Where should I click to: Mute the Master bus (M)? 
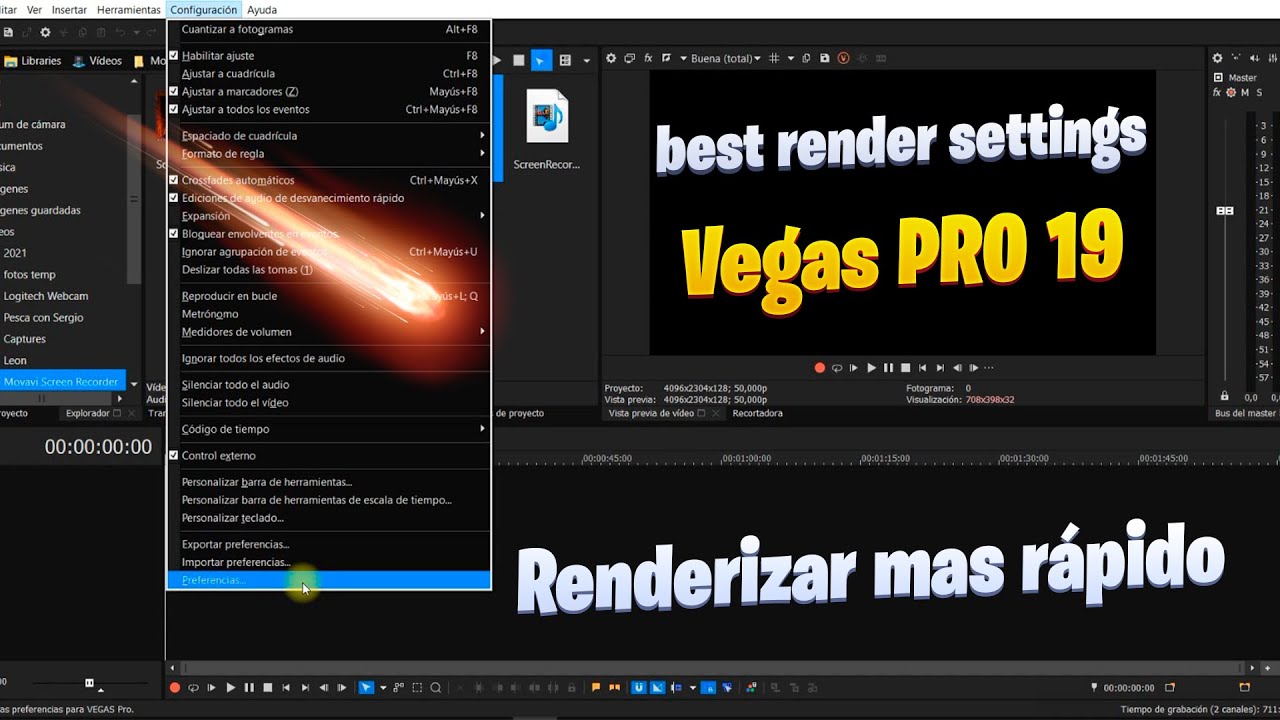1245,92
